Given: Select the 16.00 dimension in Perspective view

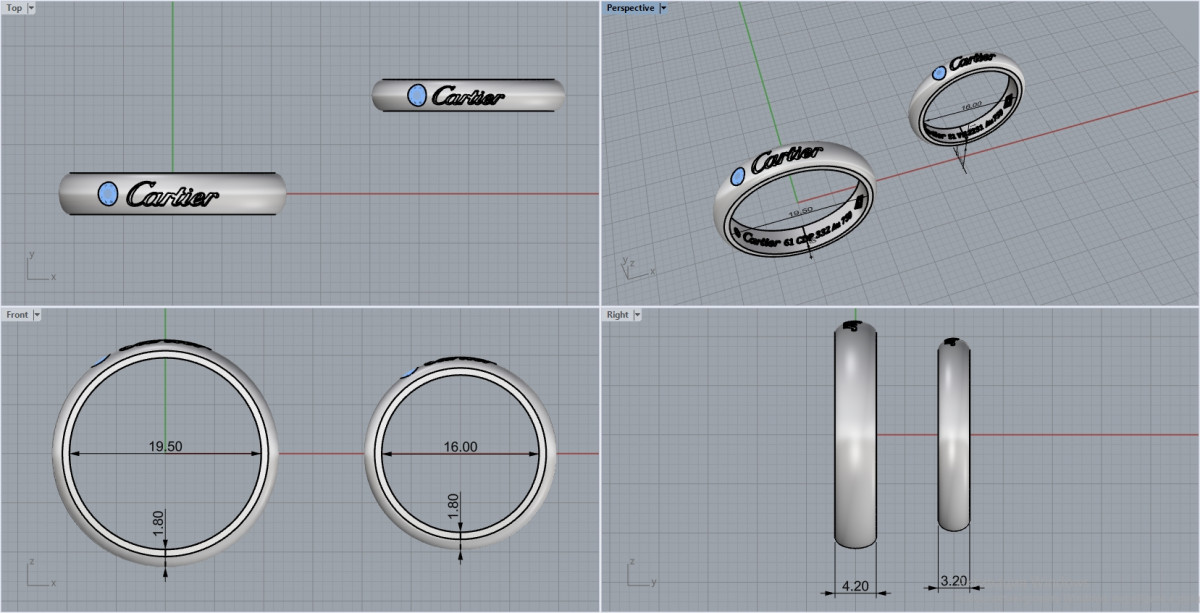Looking at the screenshot, I should tap(971, 104).
